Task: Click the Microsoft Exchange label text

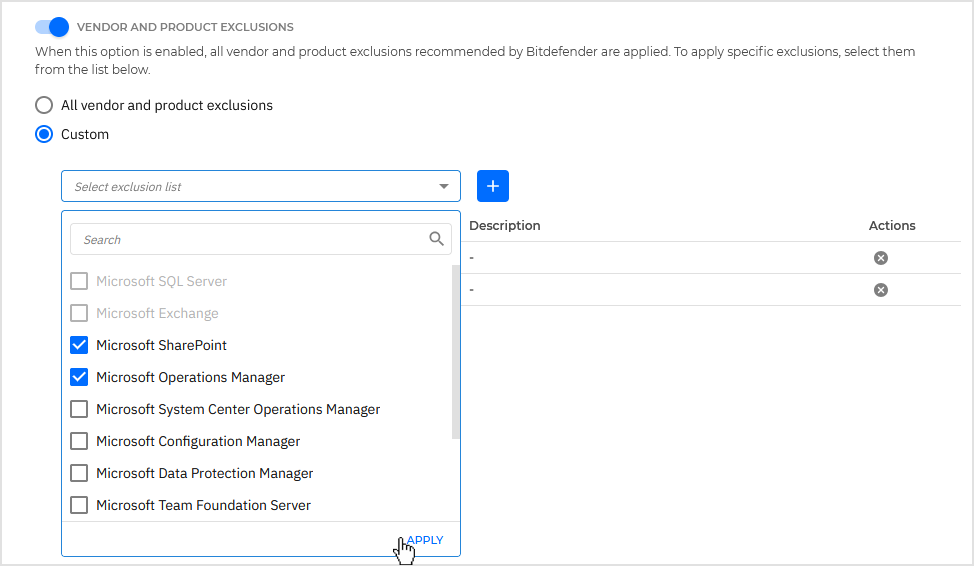Action: pos(157,313)
